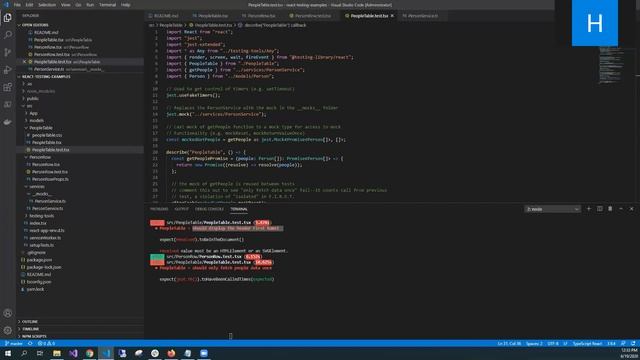Collapse the Open Editors section
640x360 pixels.
coord(35,25)
